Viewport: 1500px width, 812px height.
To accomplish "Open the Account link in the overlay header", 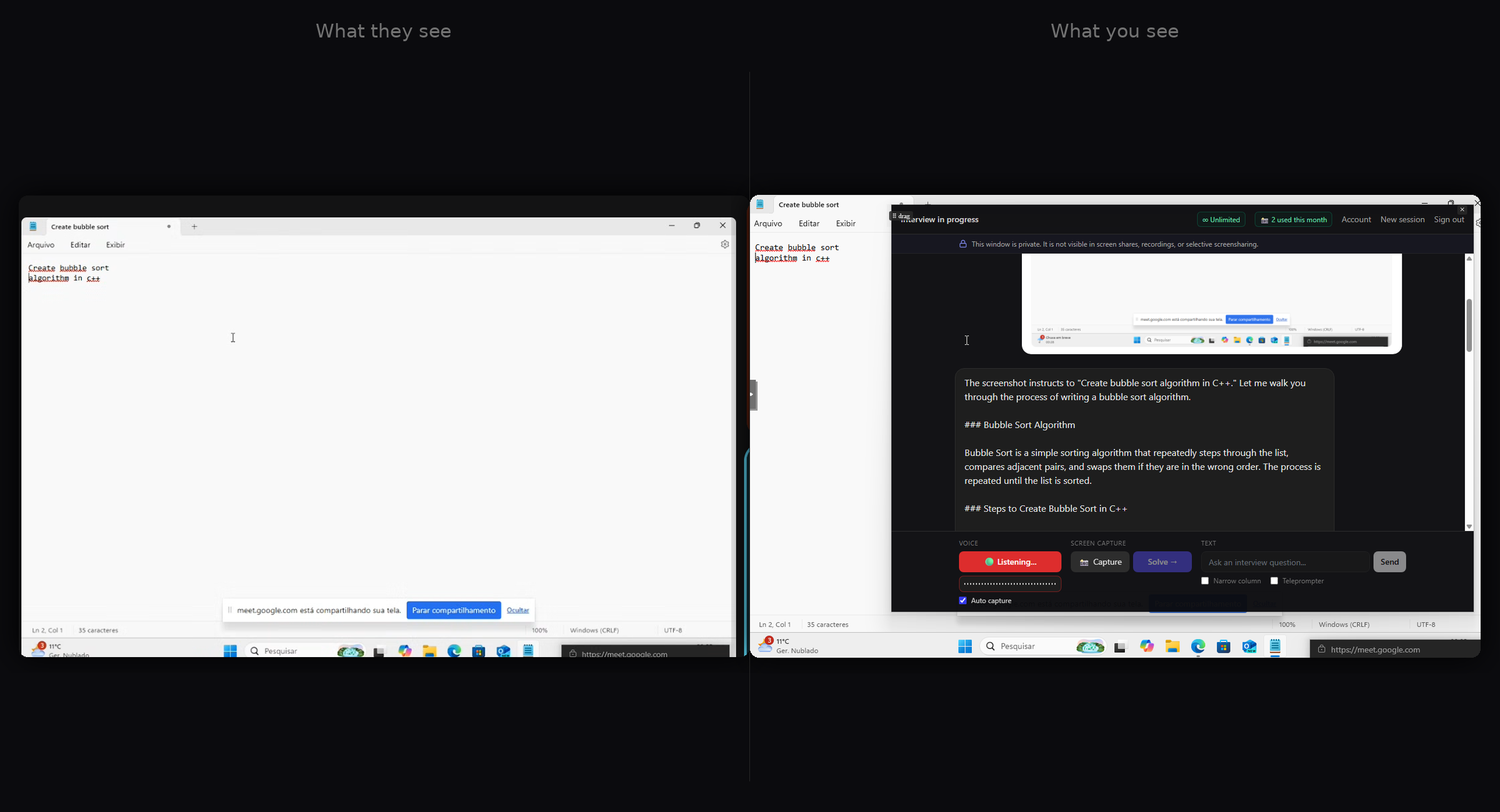I will [1356, 220].
